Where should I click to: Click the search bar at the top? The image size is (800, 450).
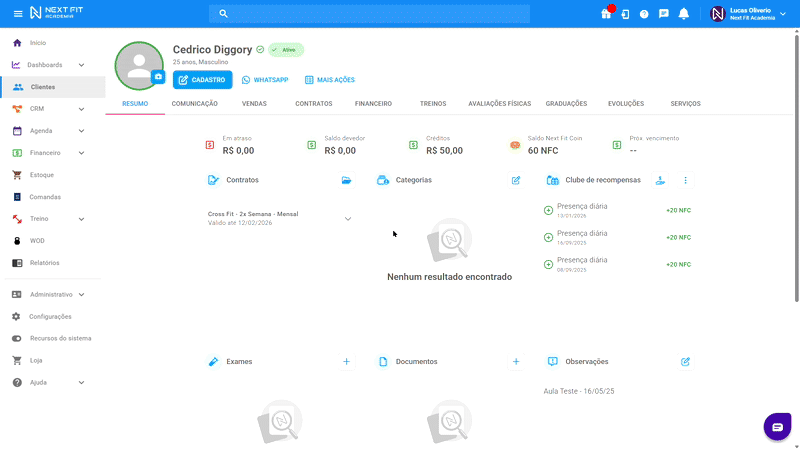(x=369, y=14)
